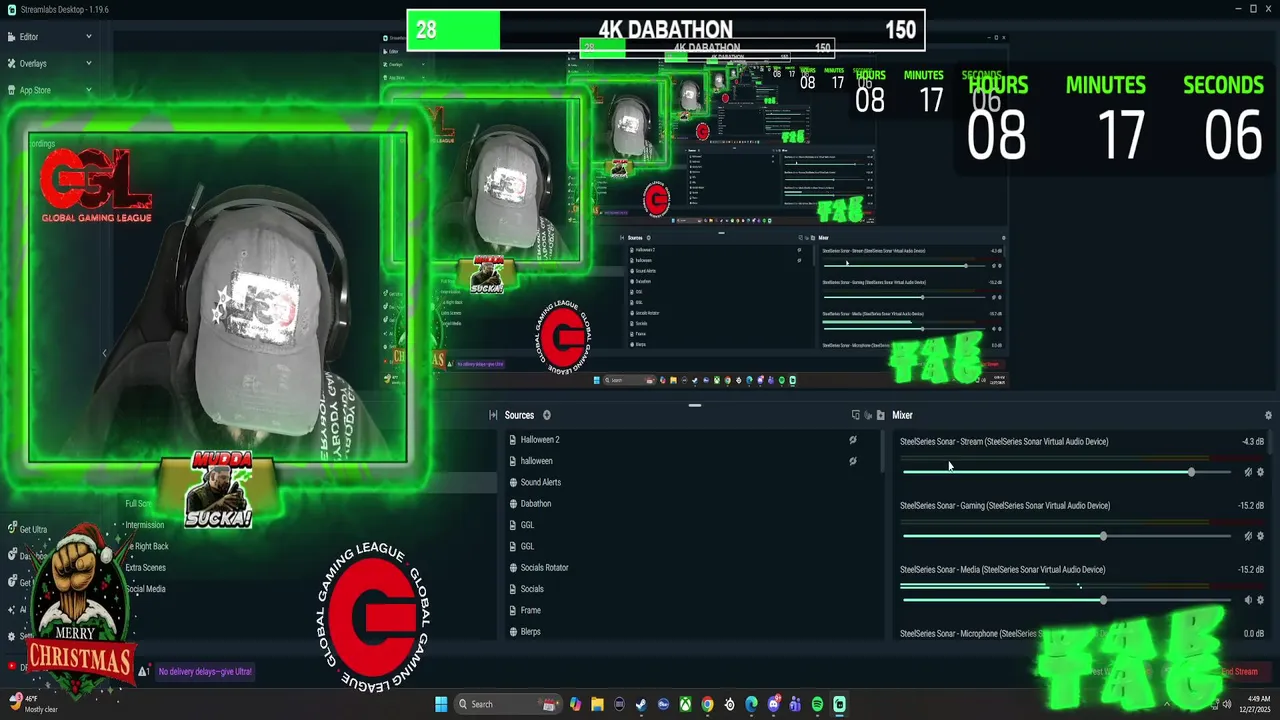Click No delivery delays give Ultra banner
The image size is (1280, 720).
pyautogui.click(x=205, y=672)
